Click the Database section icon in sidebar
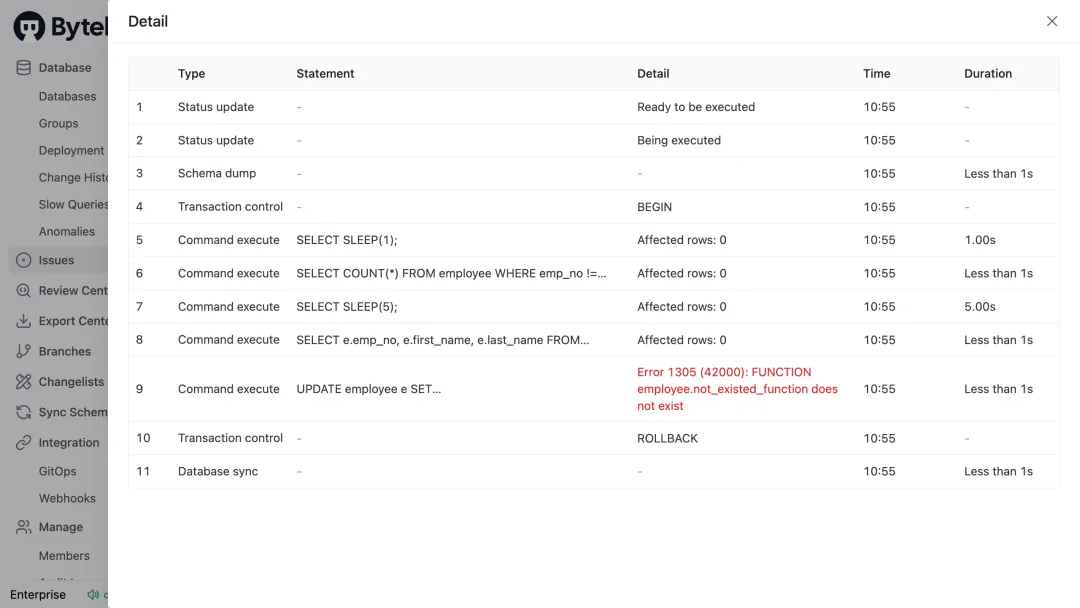1080x608 pixels. [x=23, y=68]
